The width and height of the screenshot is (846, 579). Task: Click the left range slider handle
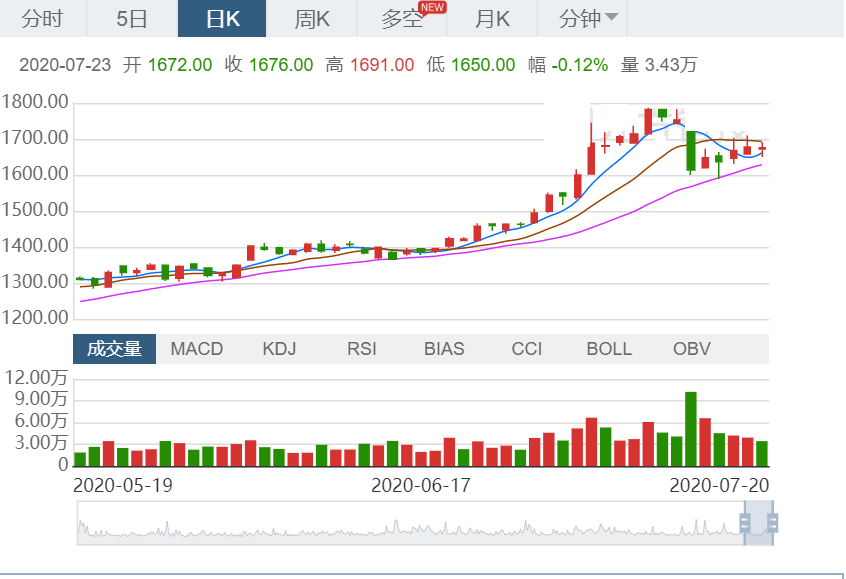tap(745, 523)
